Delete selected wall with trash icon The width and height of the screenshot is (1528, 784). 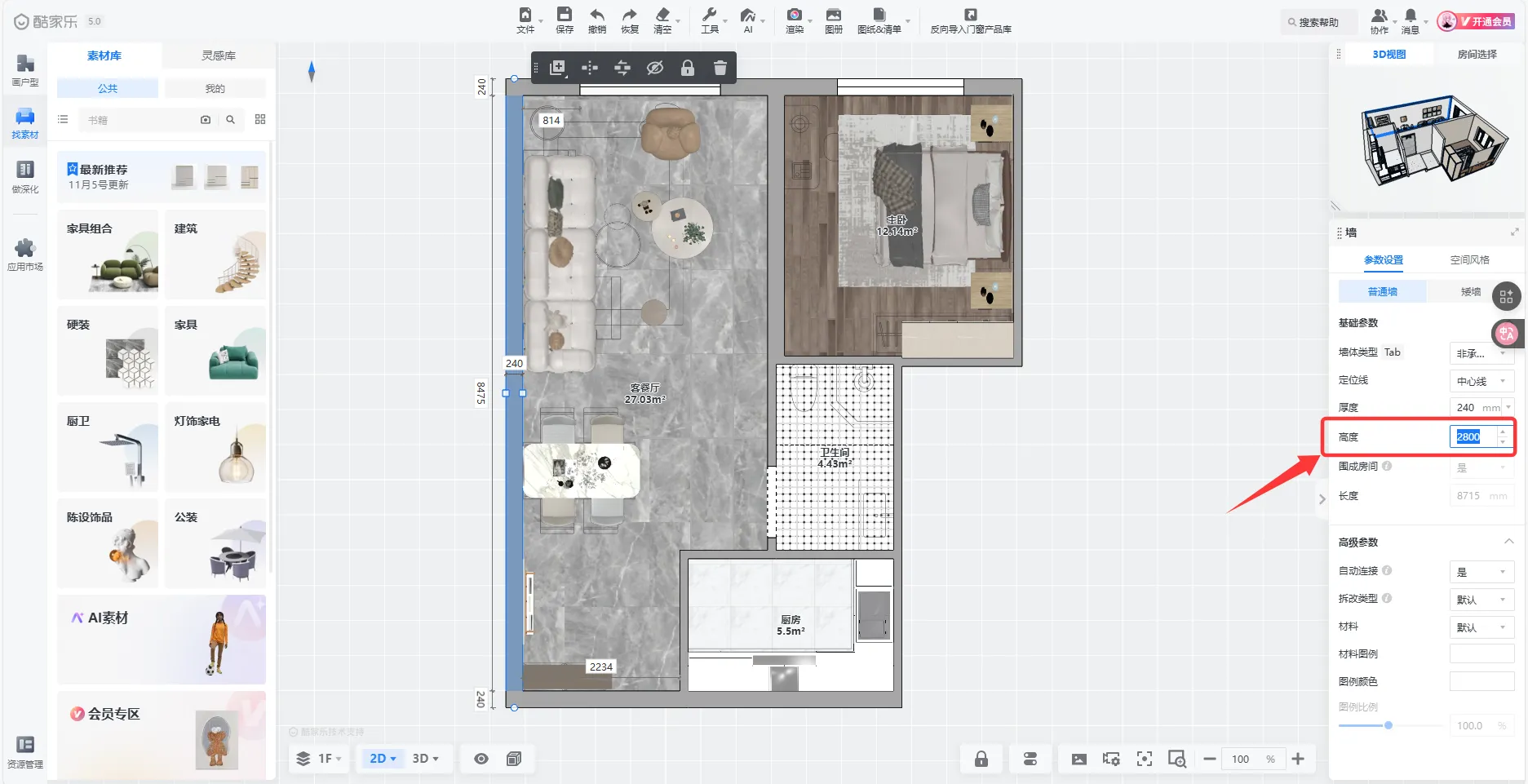click(x=720, y=68)
